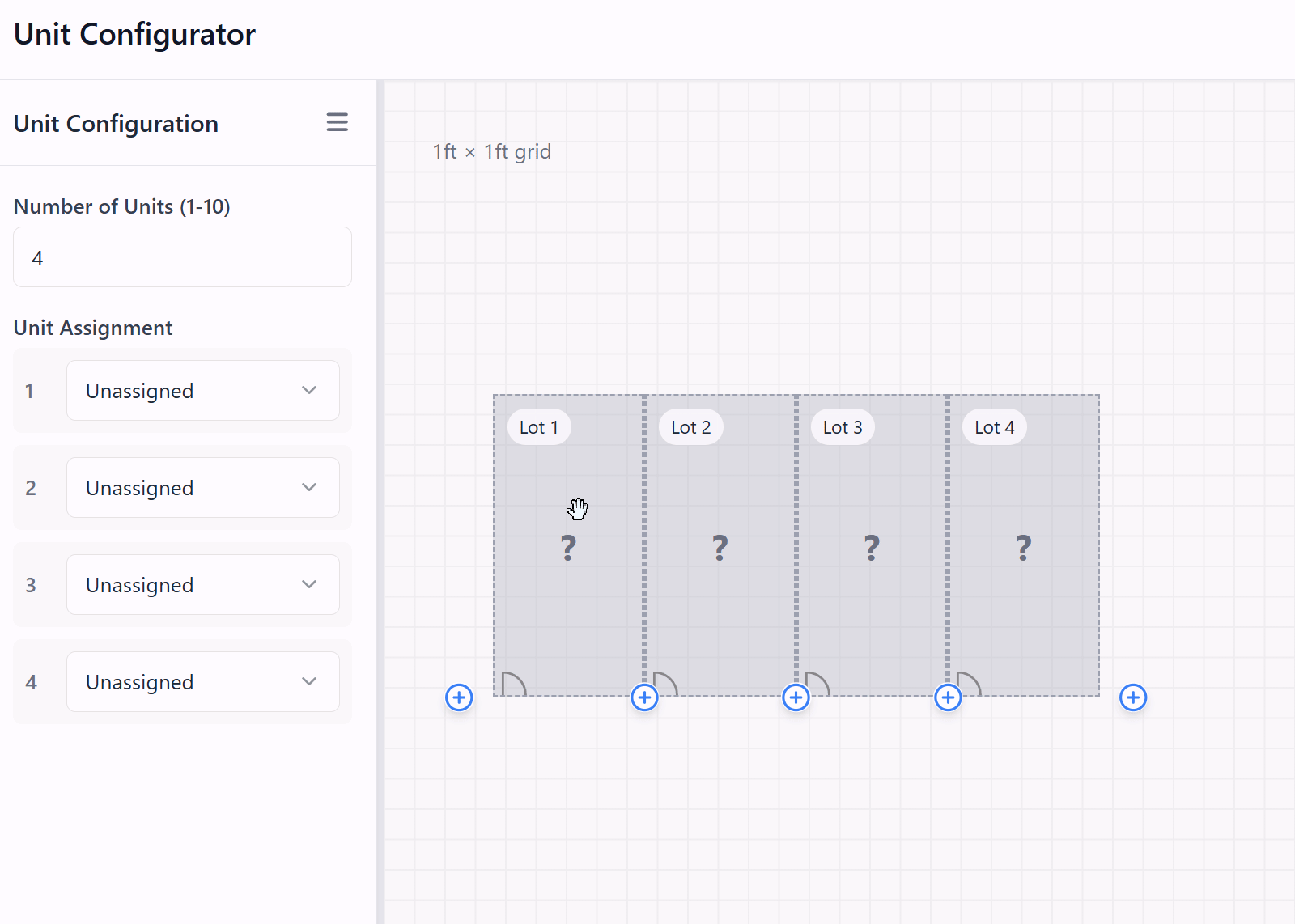The image size is (1295, 924).
Task: Open the unit 2 assignment dropdown
Action: (x=202, y=487)
